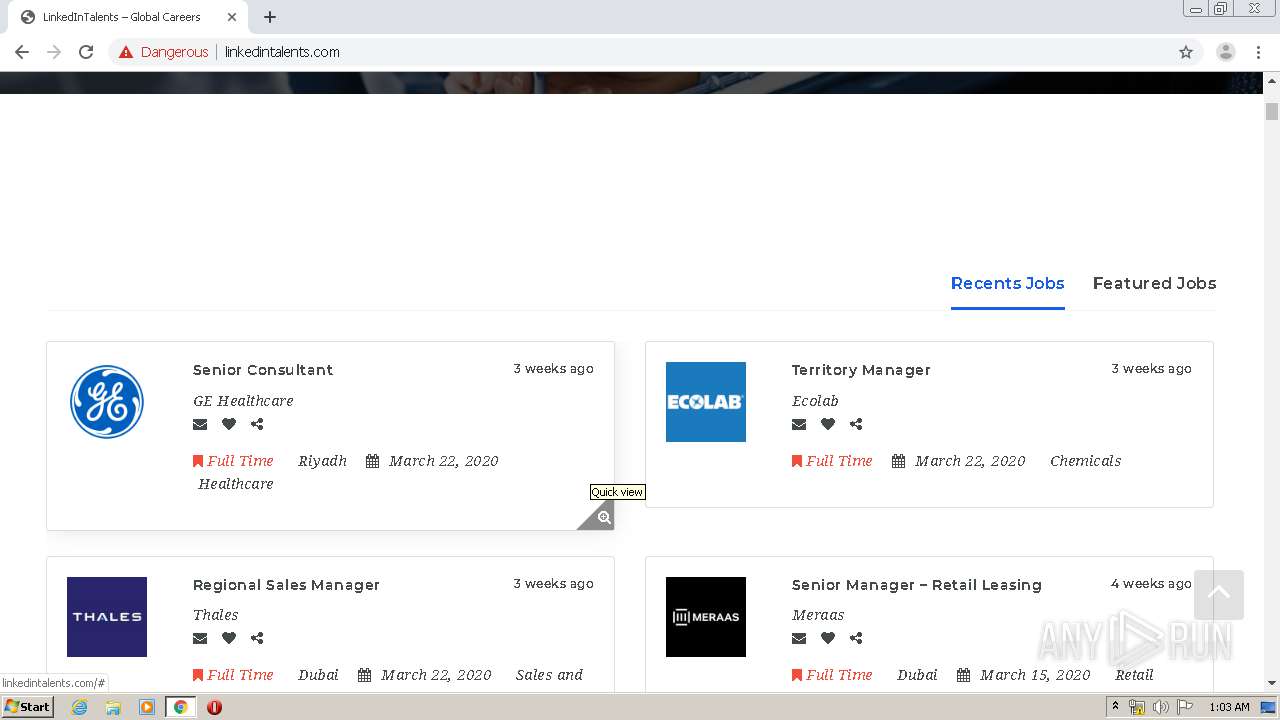Click the Thales logo
1280x720 pixels.
107,617
